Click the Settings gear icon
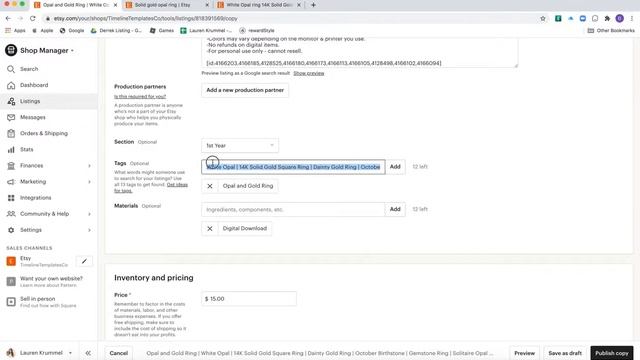The width and height of the screenshot is (640, 360). tap(11, 230)
